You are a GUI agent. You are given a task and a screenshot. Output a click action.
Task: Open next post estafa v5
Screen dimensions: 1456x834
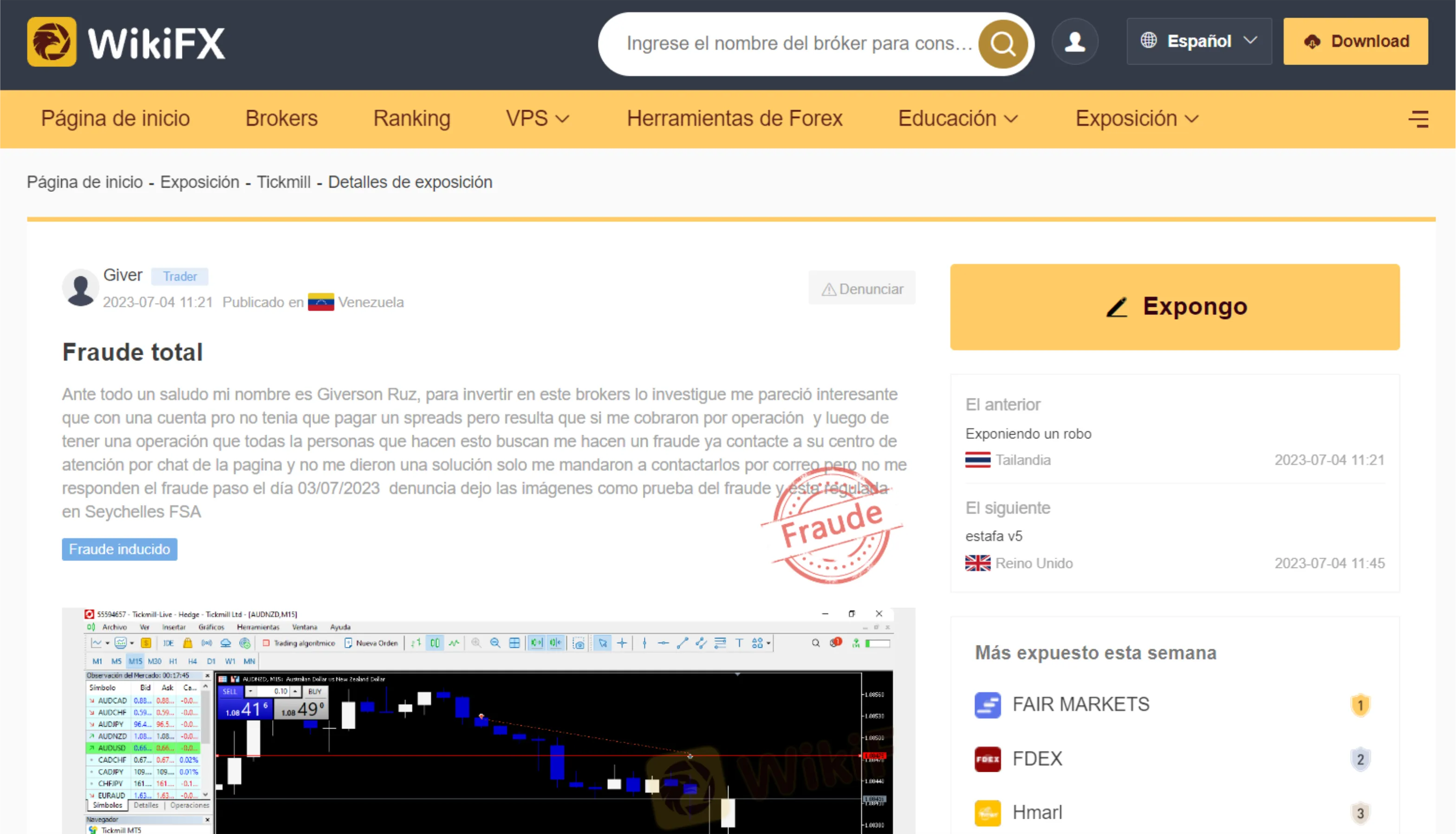pyautogui.click(x=994, y=536)
